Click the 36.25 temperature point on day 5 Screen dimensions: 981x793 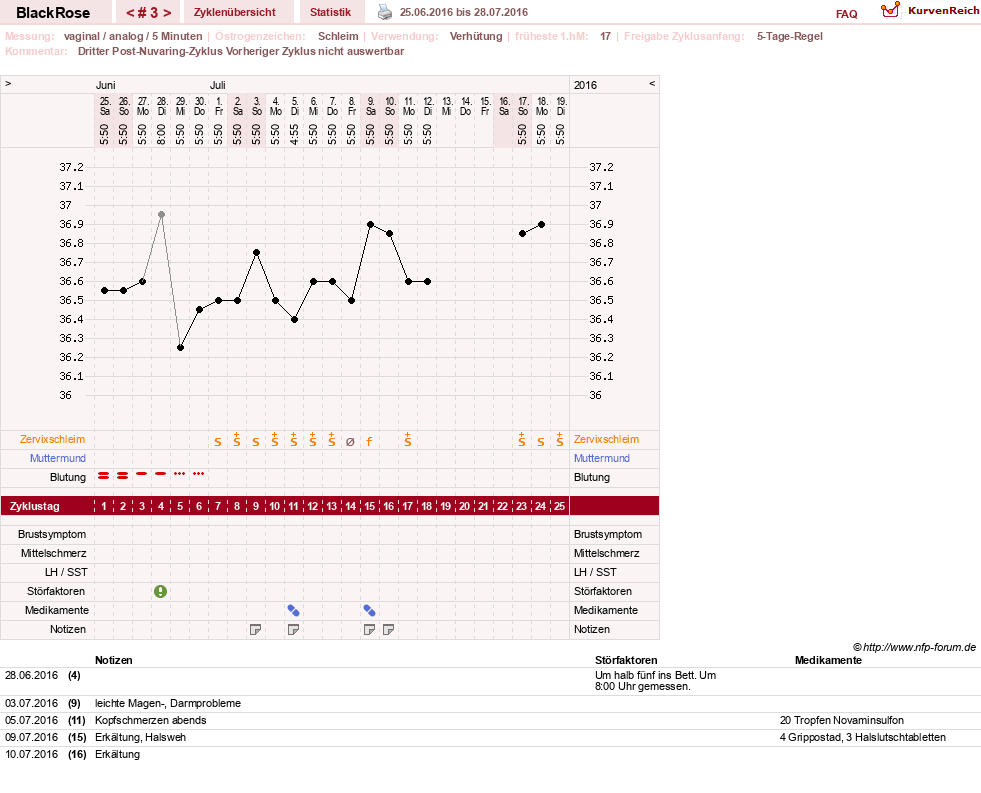(180, 348)
